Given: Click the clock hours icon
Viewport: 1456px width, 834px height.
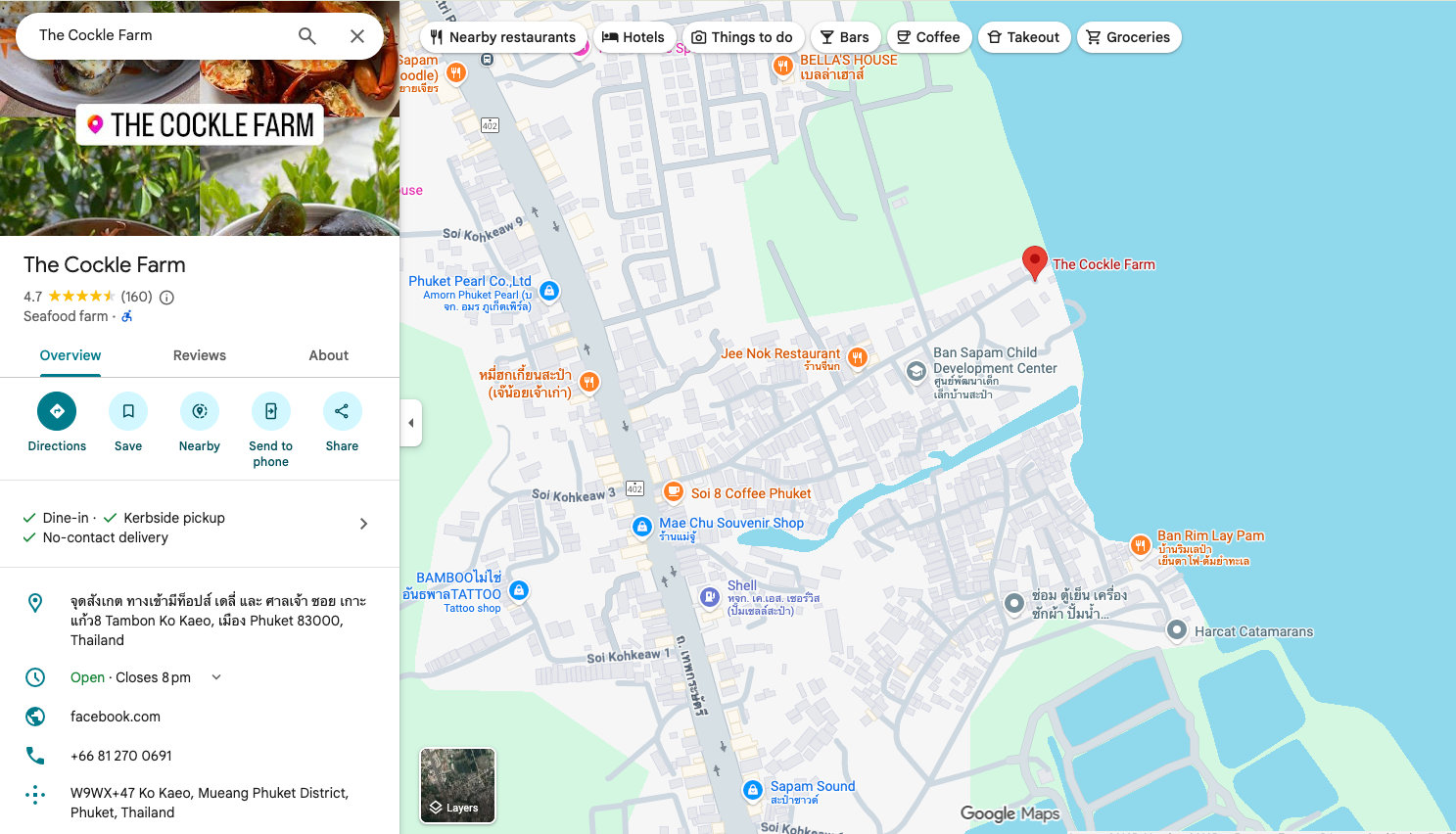Looking at the screenshot, I should [x=35, y=677].
